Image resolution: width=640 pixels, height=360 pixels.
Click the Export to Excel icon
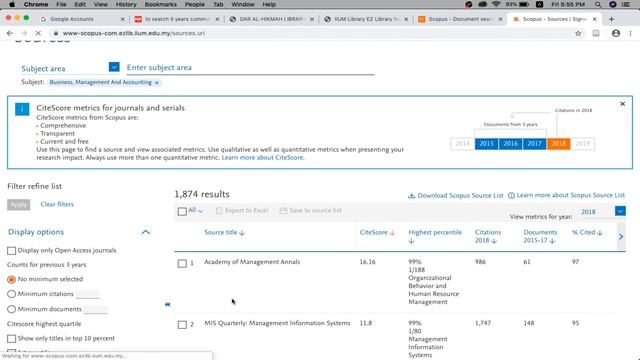219,211
